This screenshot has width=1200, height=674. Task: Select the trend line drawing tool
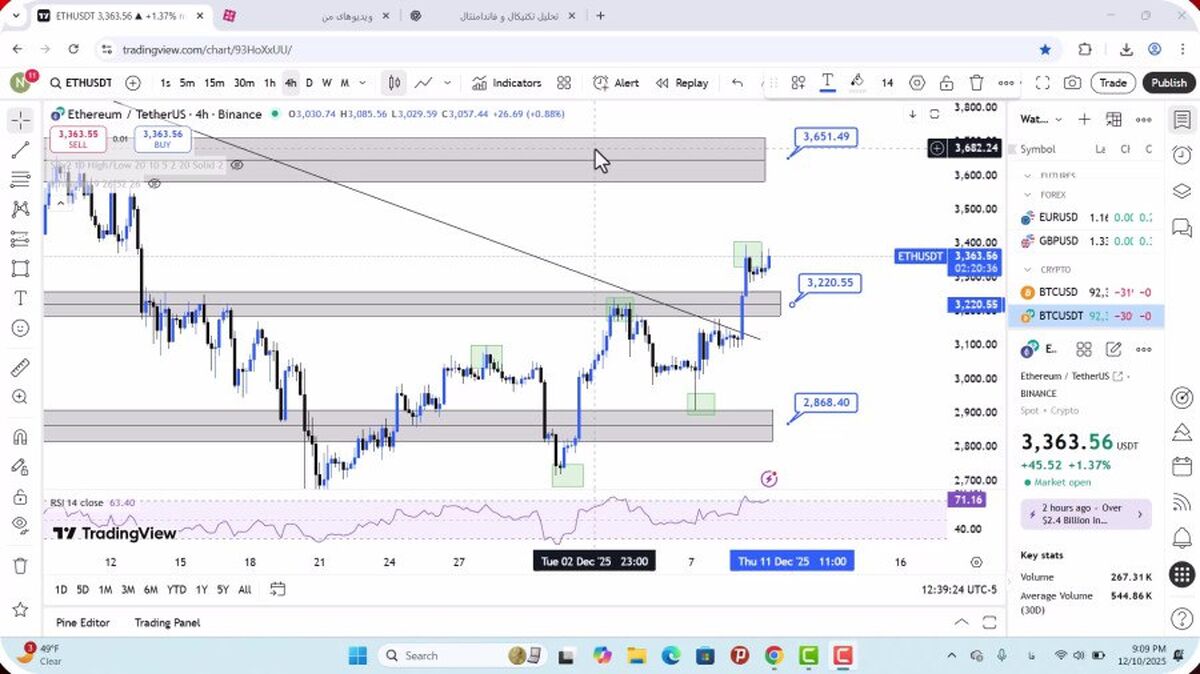tap(20, 150)
